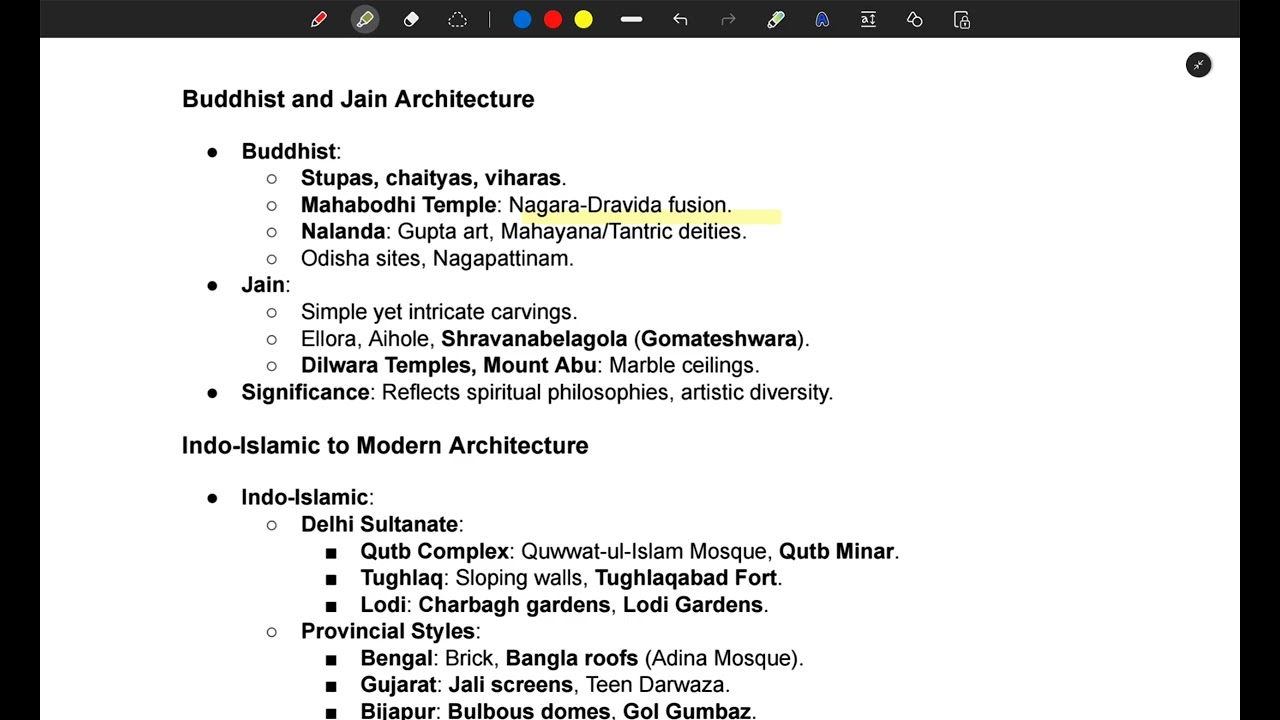Click the heading 'Indo-Islamic to Modern Architecture'
This screenshot has height=720, width=1280.
pyautogui.click(x=385, y=445)
